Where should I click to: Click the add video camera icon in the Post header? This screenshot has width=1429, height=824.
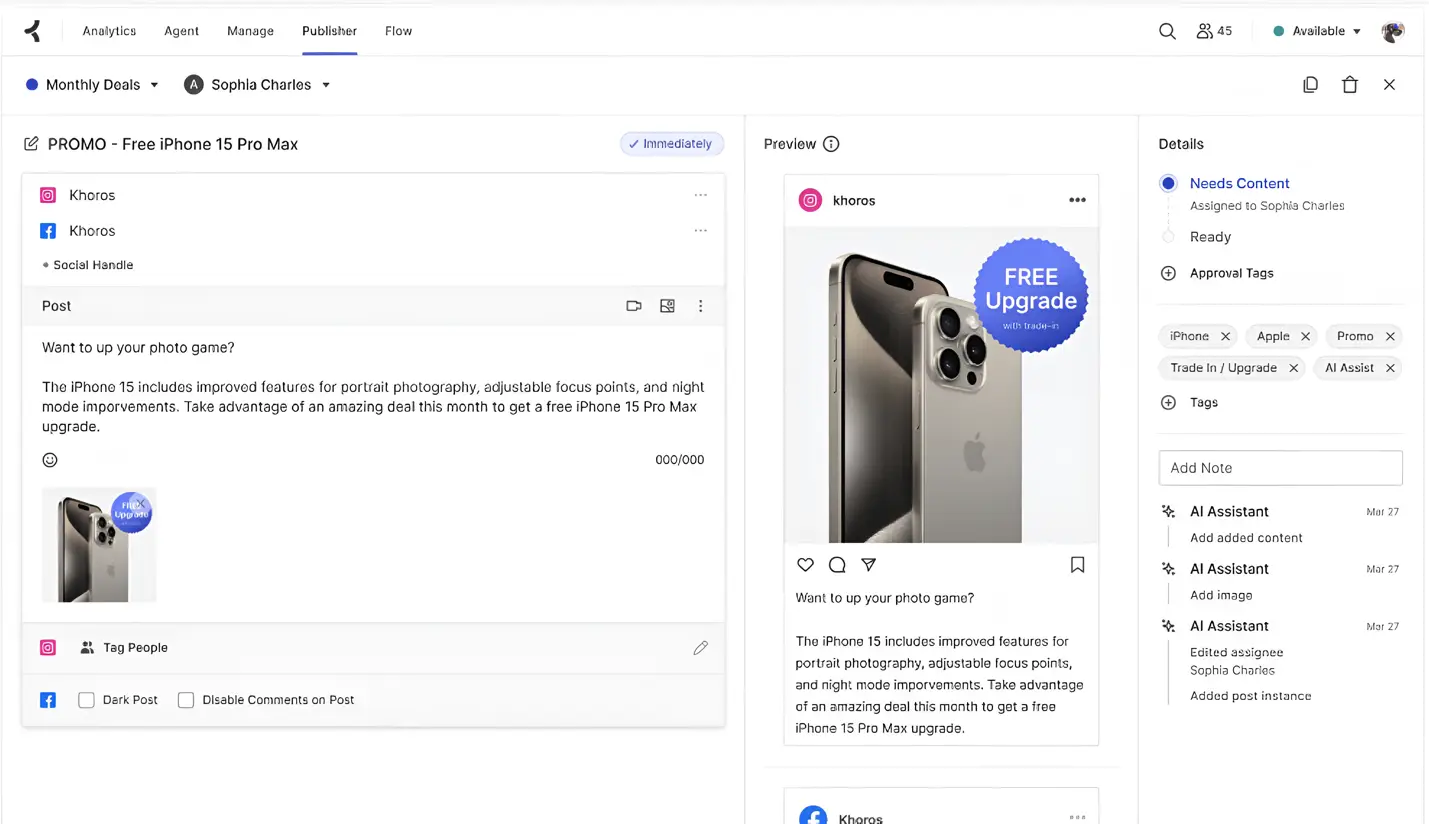click(634, 306)
